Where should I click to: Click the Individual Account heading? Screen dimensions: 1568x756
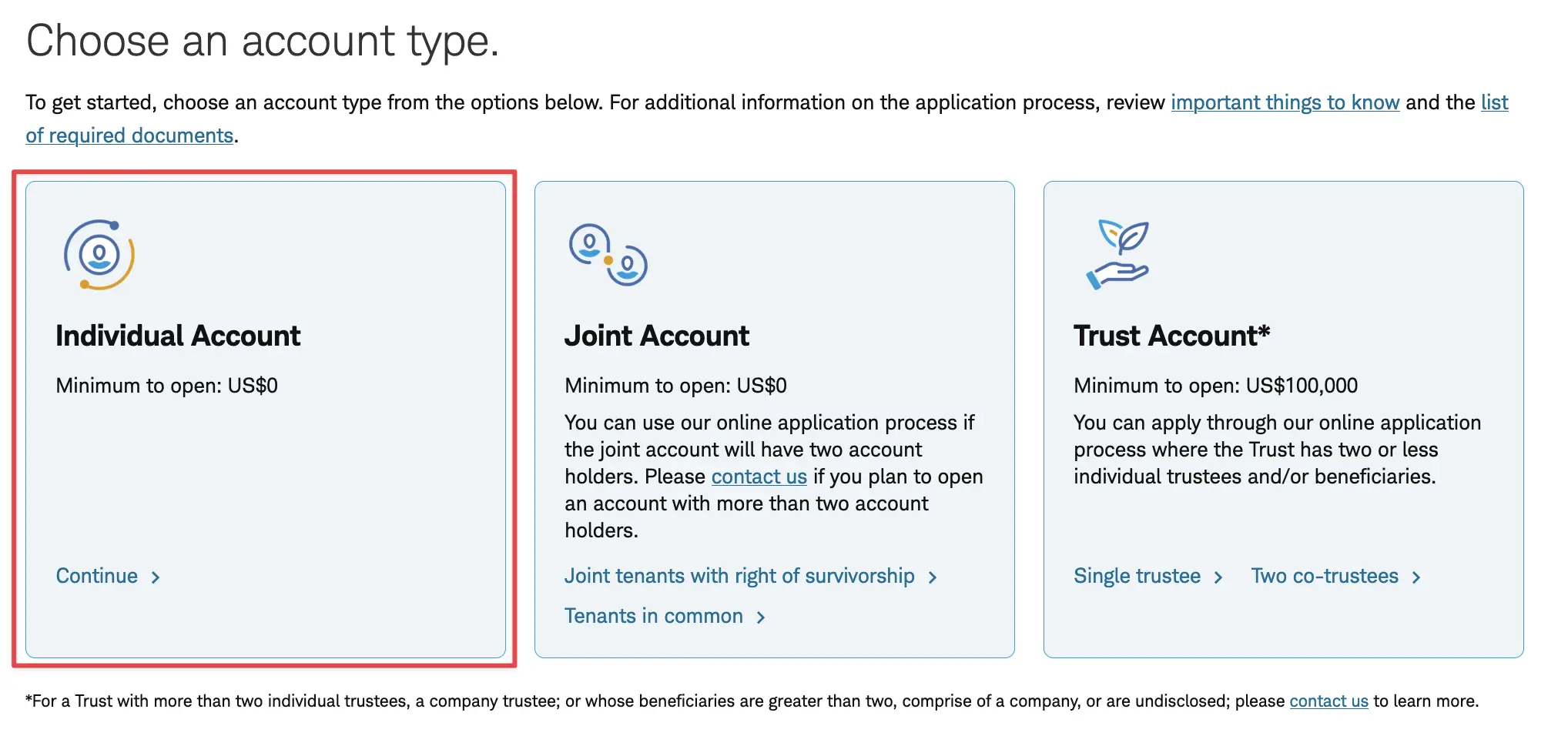tap(178, 336)
